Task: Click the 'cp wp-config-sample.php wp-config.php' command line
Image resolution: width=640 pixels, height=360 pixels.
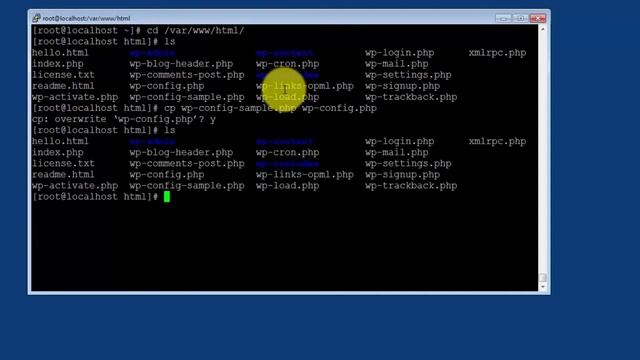Action: point(204,108)
